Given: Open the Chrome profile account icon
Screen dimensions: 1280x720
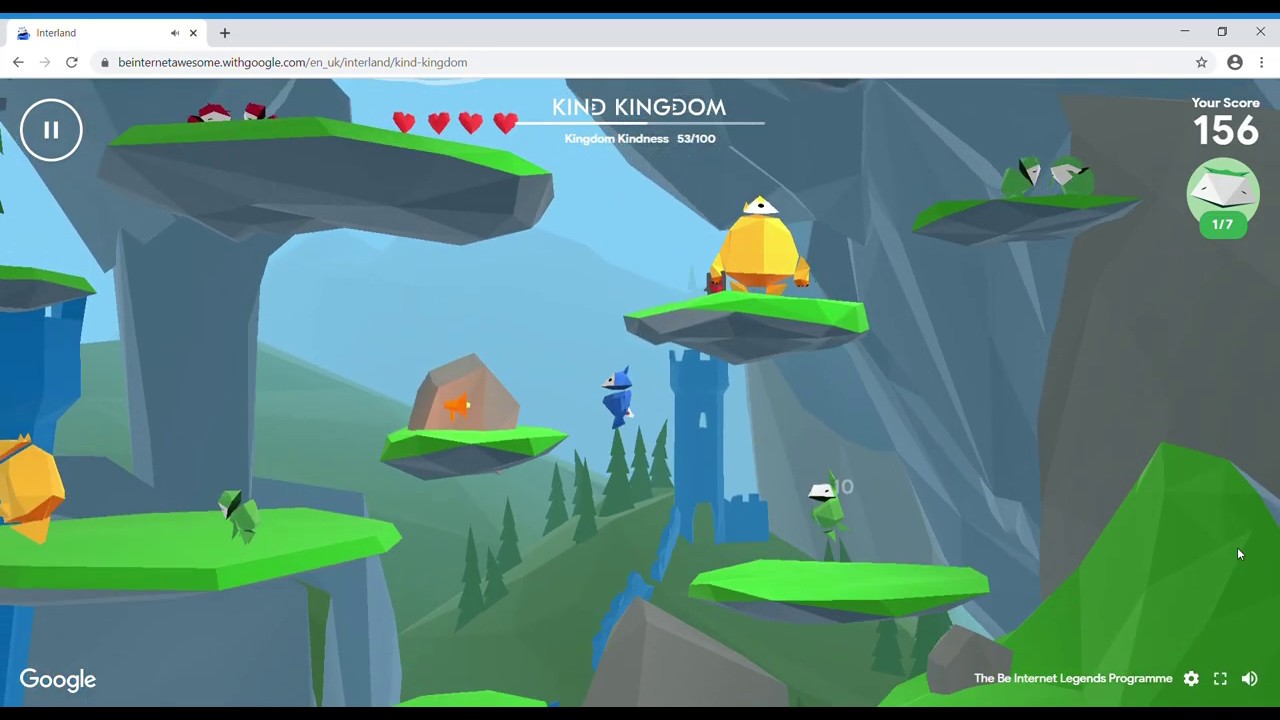Looking at the screenshot, I should coord(1235,62).
